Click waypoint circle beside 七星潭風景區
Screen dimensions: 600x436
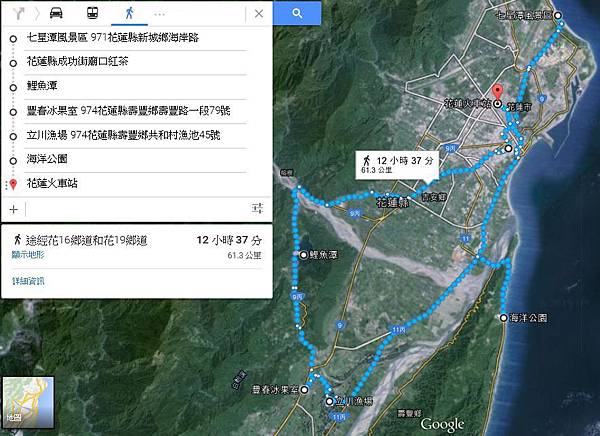coord(13,39)
